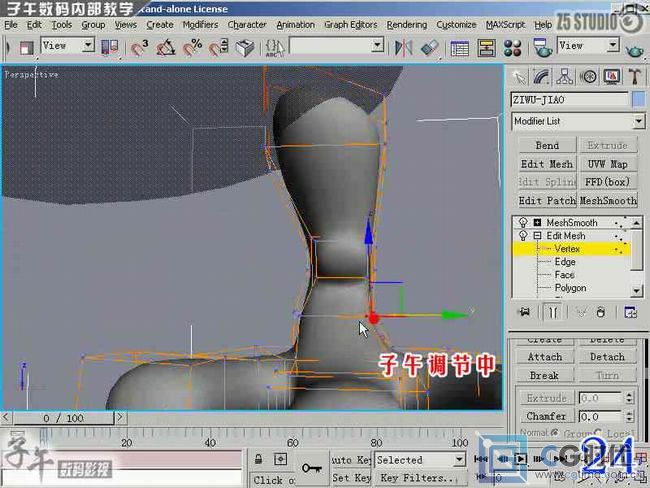Click the Angle Snap Toggle icon
The height and width of the screenshot is (488, 650).
[x=165, y=47]
